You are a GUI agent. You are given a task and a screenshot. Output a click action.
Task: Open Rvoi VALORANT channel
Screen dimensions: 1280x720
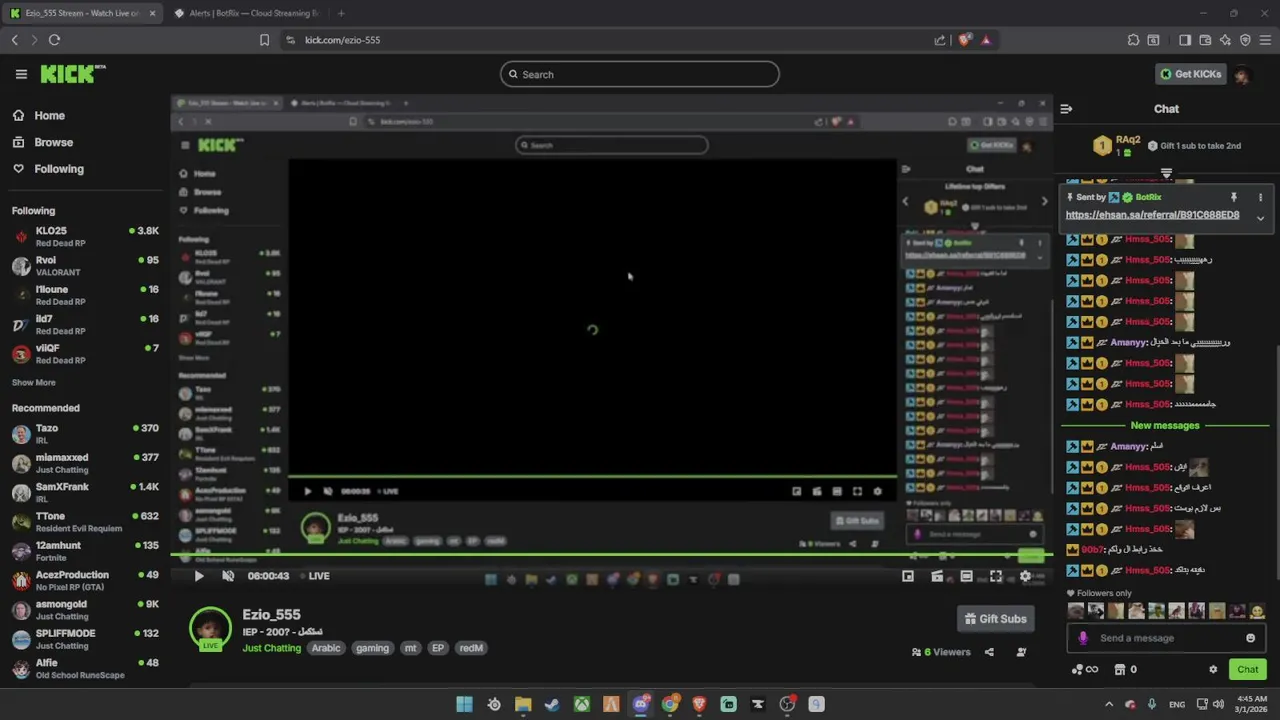click(x=85, y=265)
